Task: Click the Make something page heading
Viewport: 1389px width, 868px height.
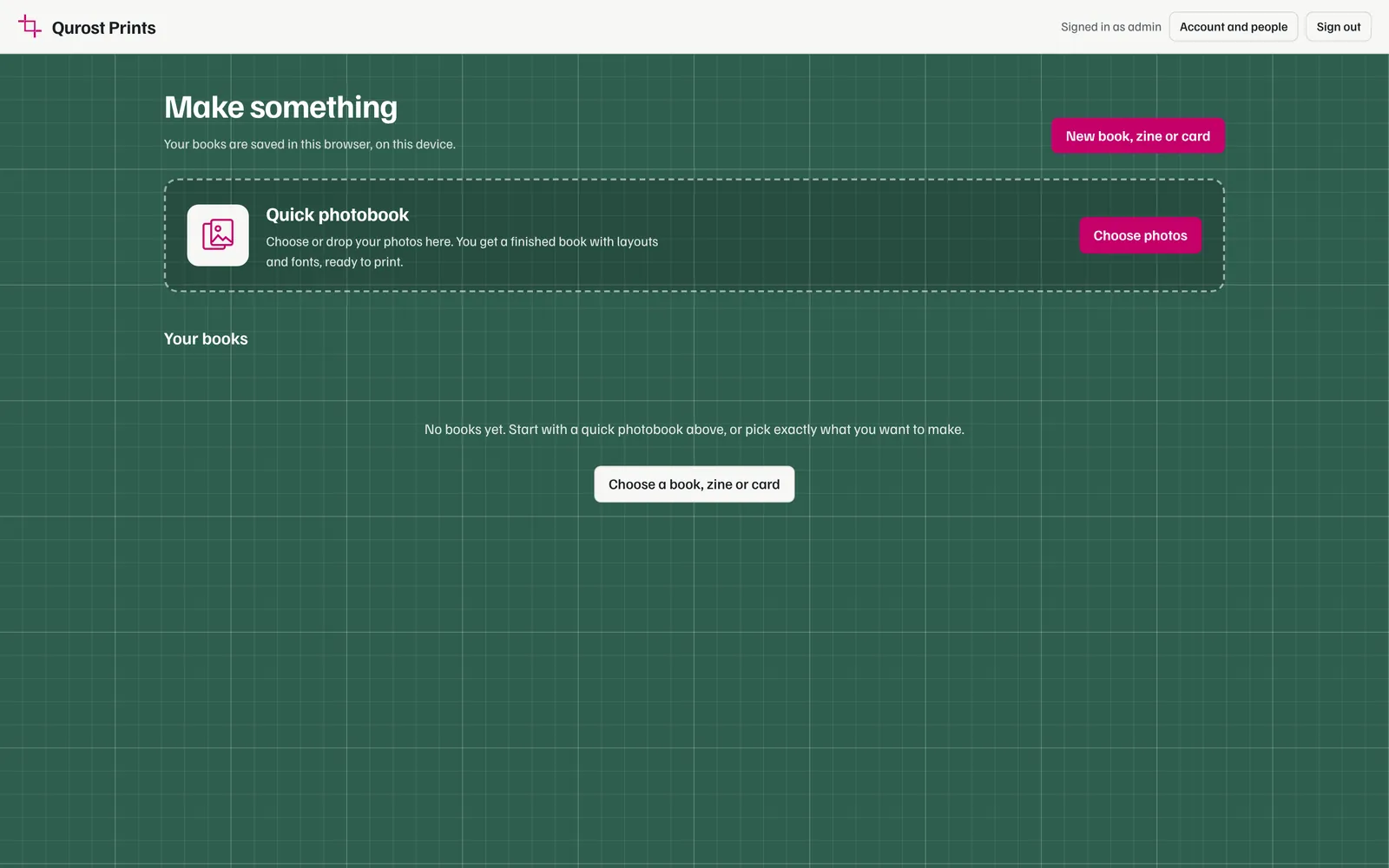Action: tap(280, 108)
